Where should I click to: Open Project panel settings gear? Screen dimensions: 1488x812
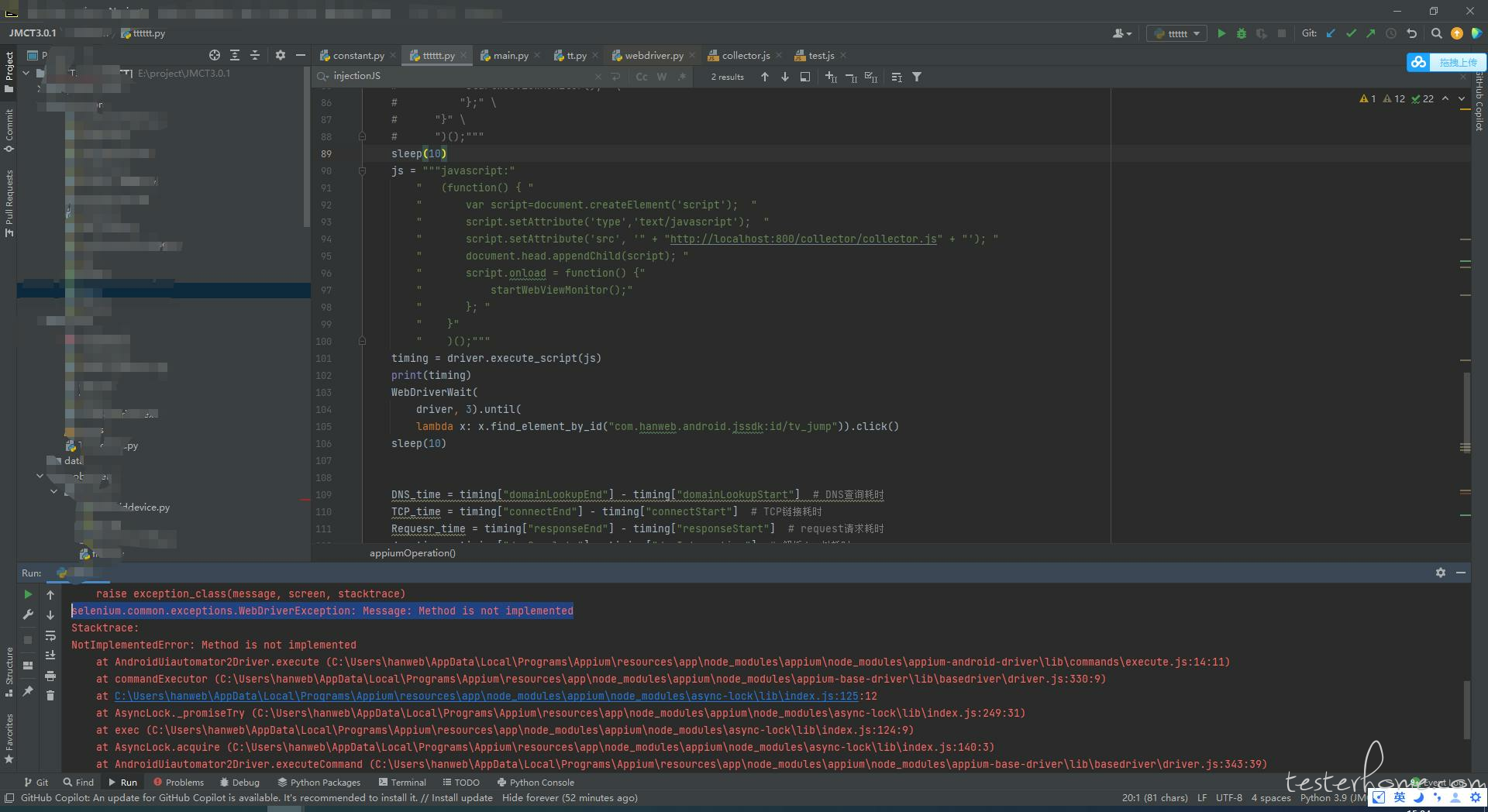click(281, 55)
